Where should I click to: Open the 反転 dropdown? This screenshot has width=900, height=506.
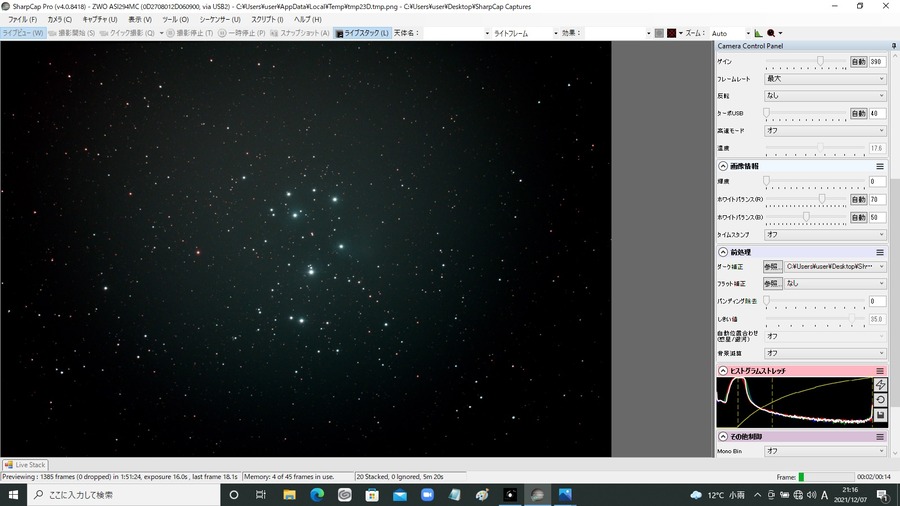(825, 96)
